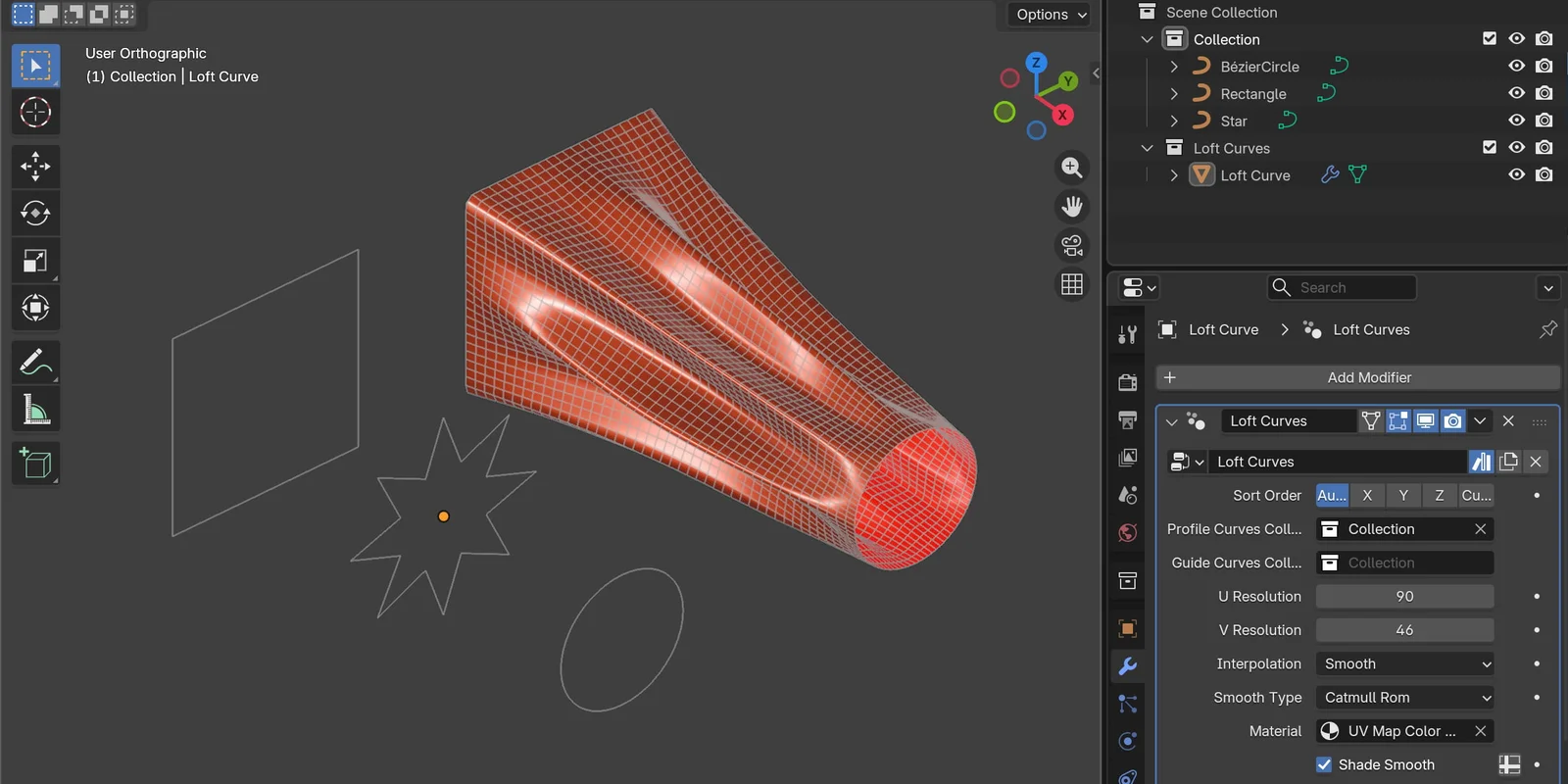
Task: Open the View Layer properties tab
Action: coord(1128,458)
